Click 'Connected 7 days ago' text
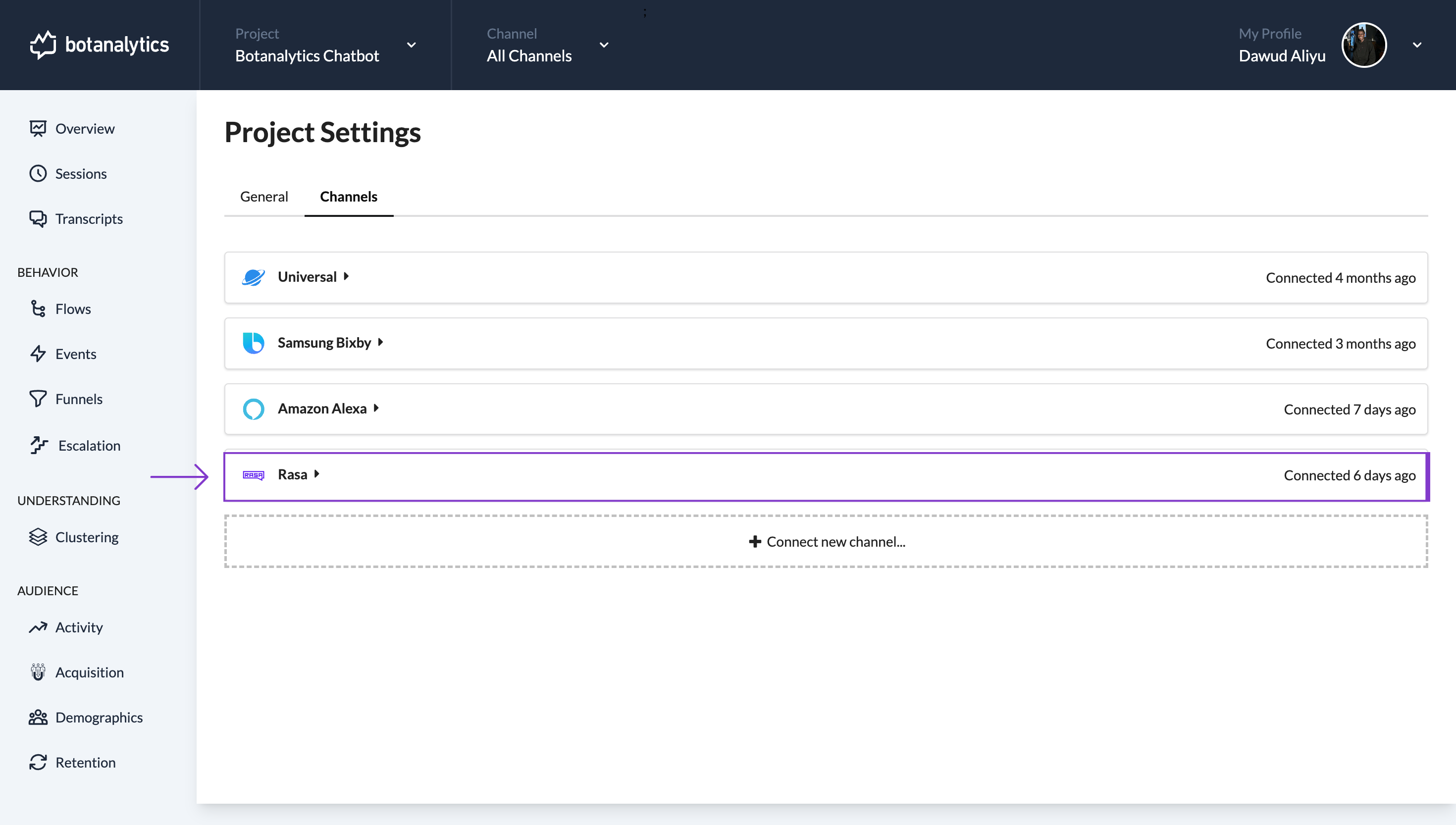Image resolution: width=1456 pixels, height=825 pixels. click(1350, 409)
